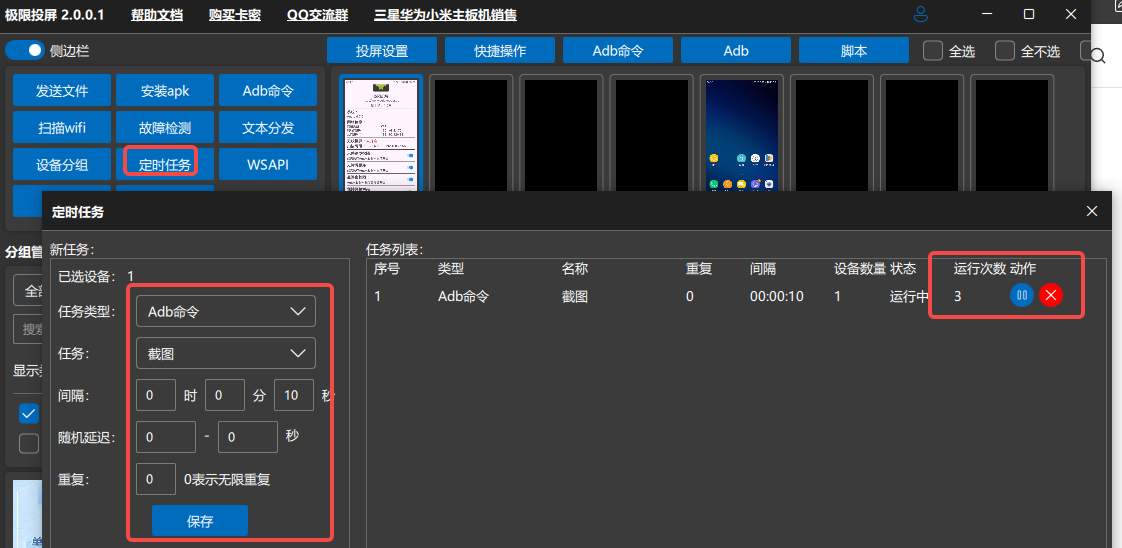Click the 发送文件 button
The width and height of the screenshot is (1122, 548).
tap(62, 91)
